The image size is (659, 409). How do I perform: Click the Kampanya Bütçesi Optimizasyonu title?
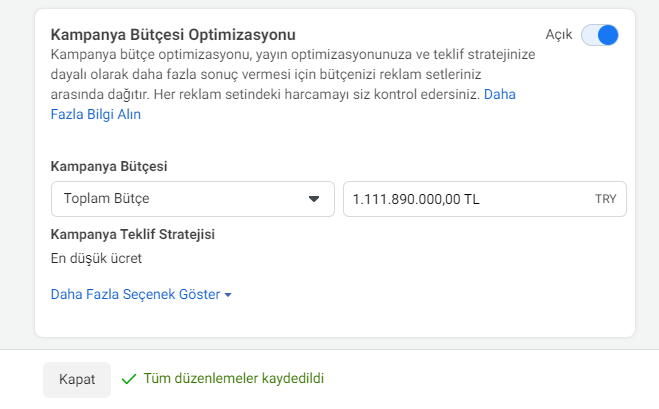tap(173, 34)
